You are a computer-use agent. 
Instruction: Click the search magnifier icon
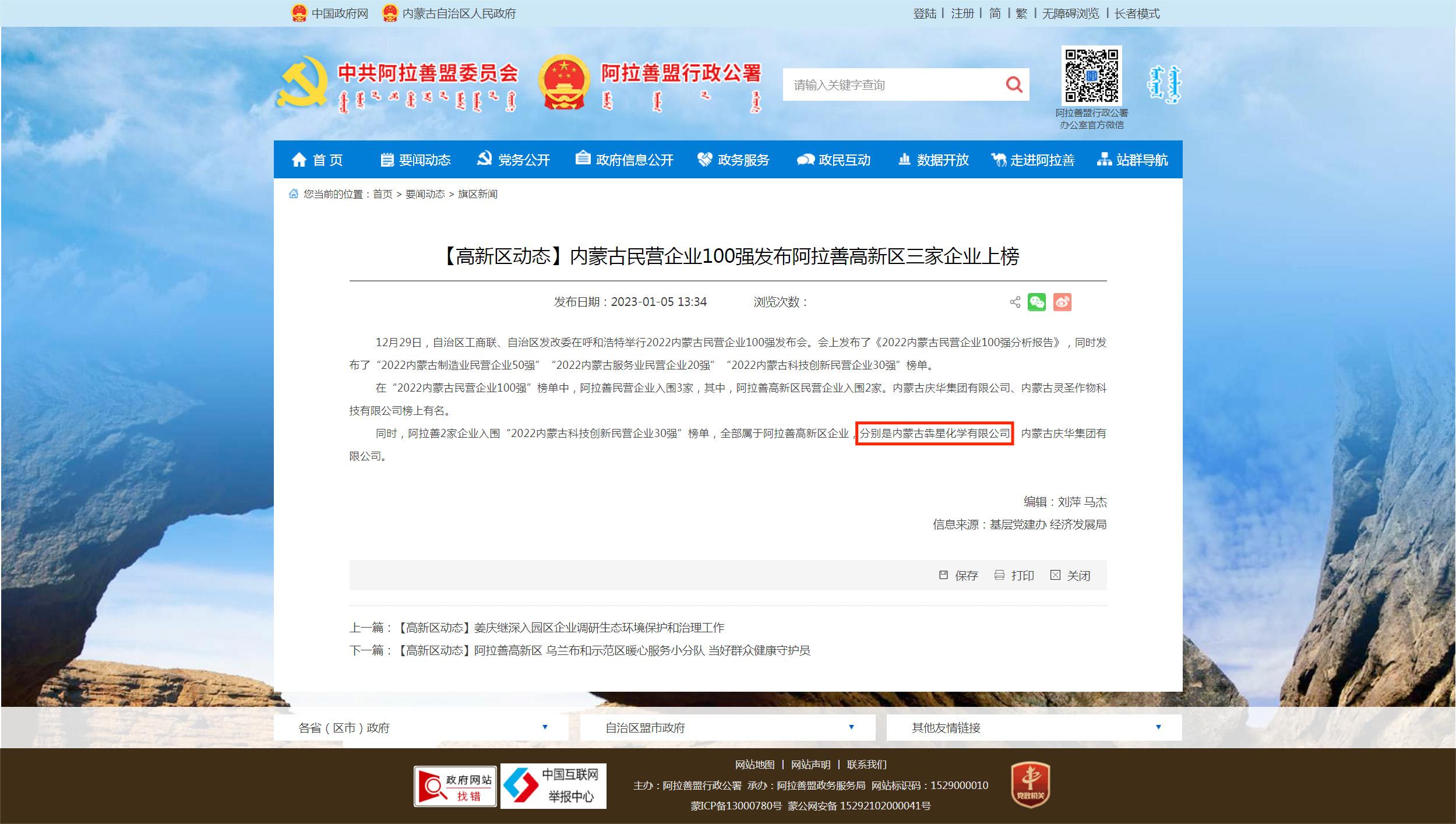pyautogui.click(x=1014, y=85)
